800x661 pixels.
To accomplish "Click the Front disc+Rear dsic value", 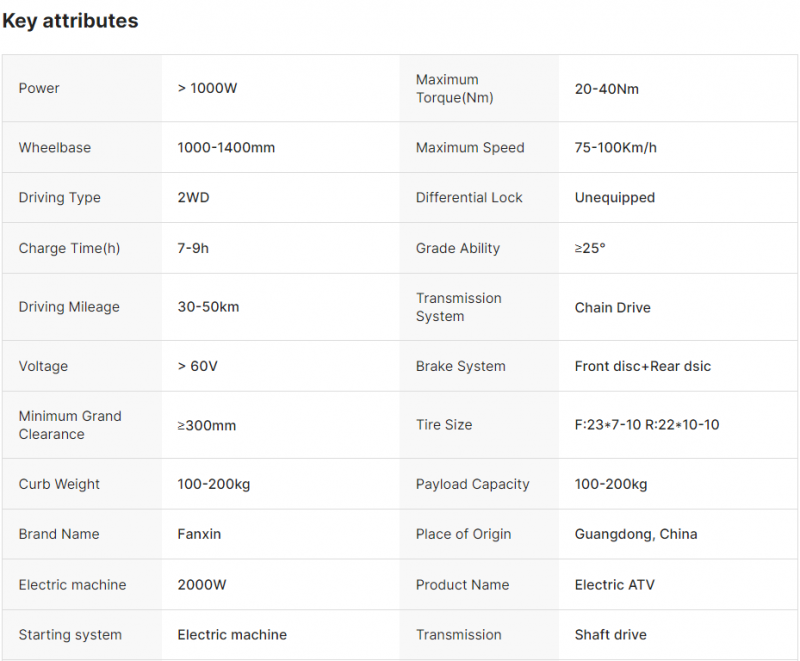I will coord(642,366).
